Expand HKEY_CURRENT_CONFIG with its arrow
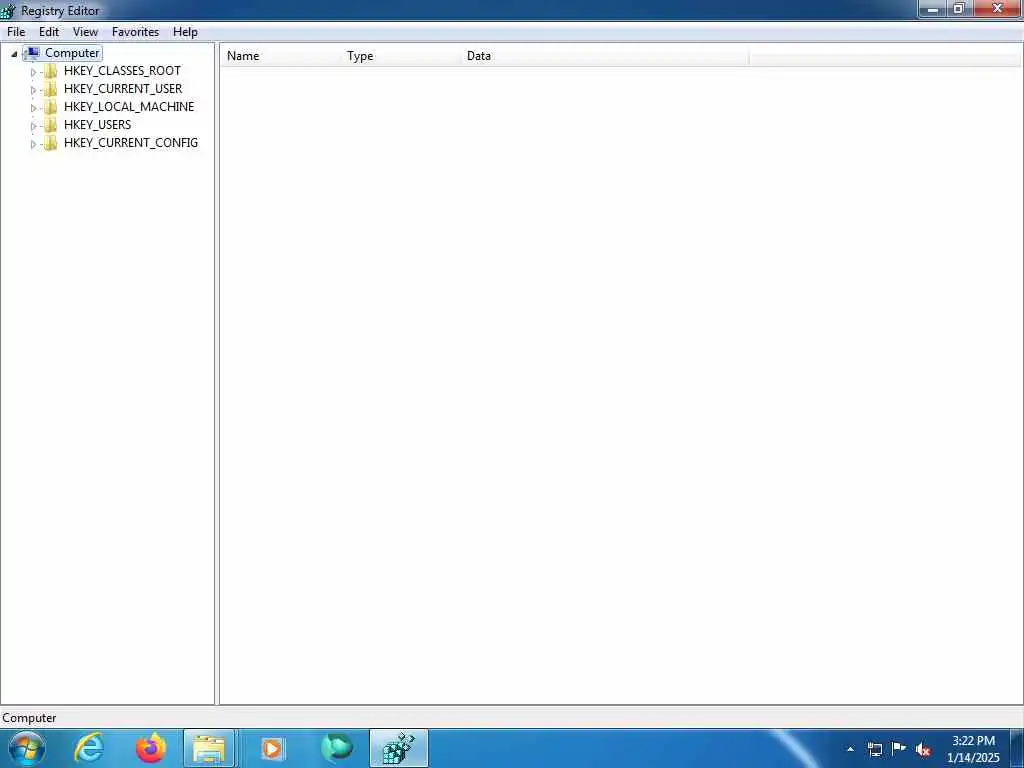The width and height of the screenshot is (1024, 768). 33,144
